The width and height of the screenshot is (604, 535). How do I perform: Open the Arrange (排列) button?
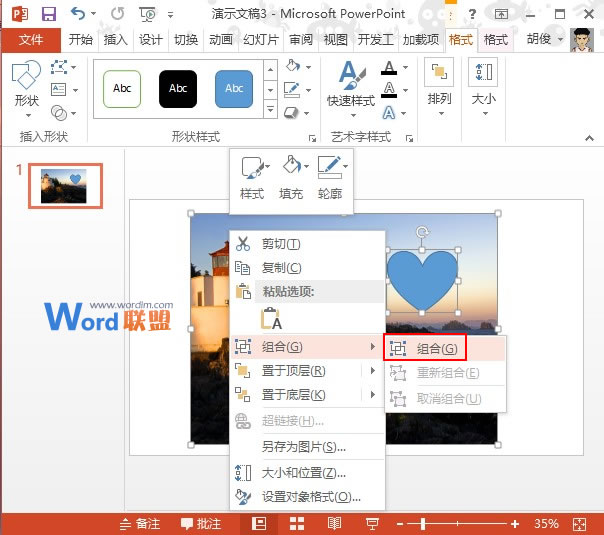tap(439, 87)
